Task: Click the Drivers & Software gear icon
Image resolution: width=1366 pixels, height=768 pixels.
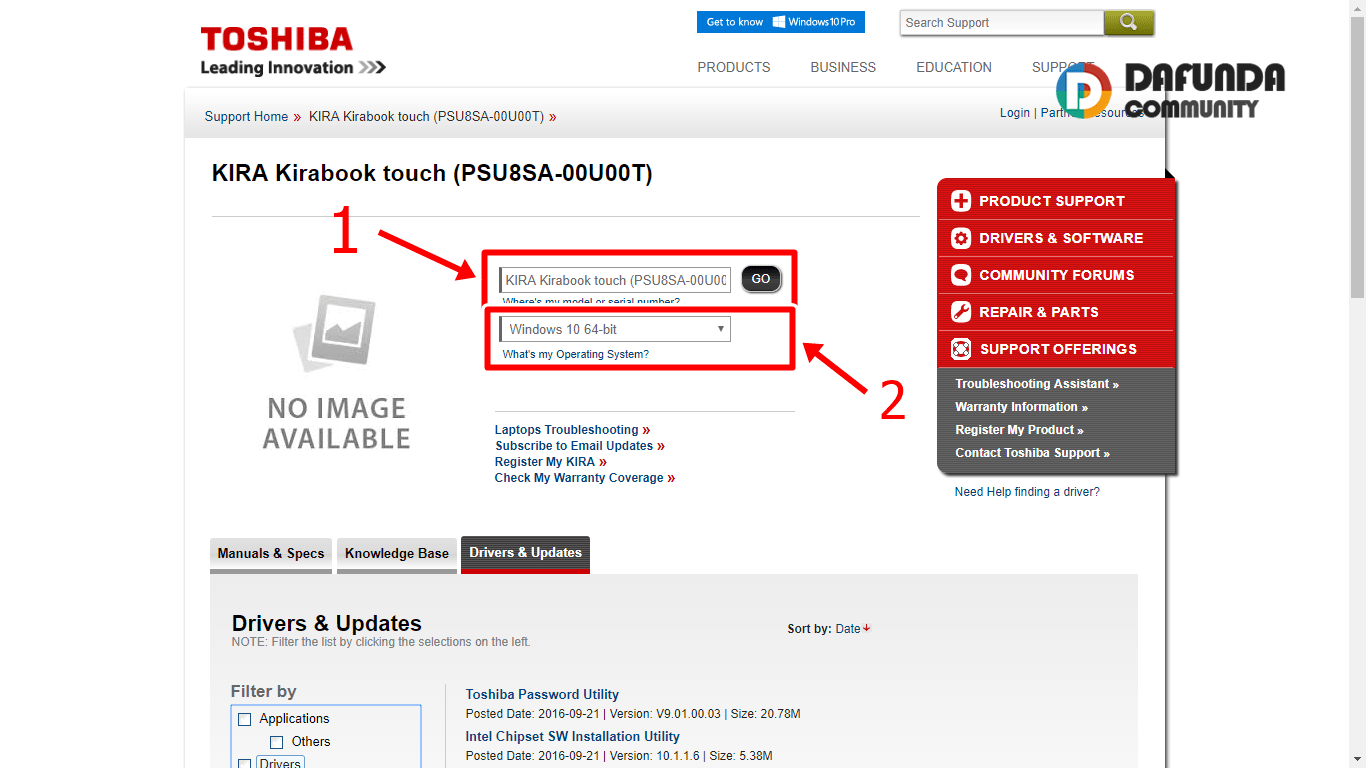Action: 961,238
